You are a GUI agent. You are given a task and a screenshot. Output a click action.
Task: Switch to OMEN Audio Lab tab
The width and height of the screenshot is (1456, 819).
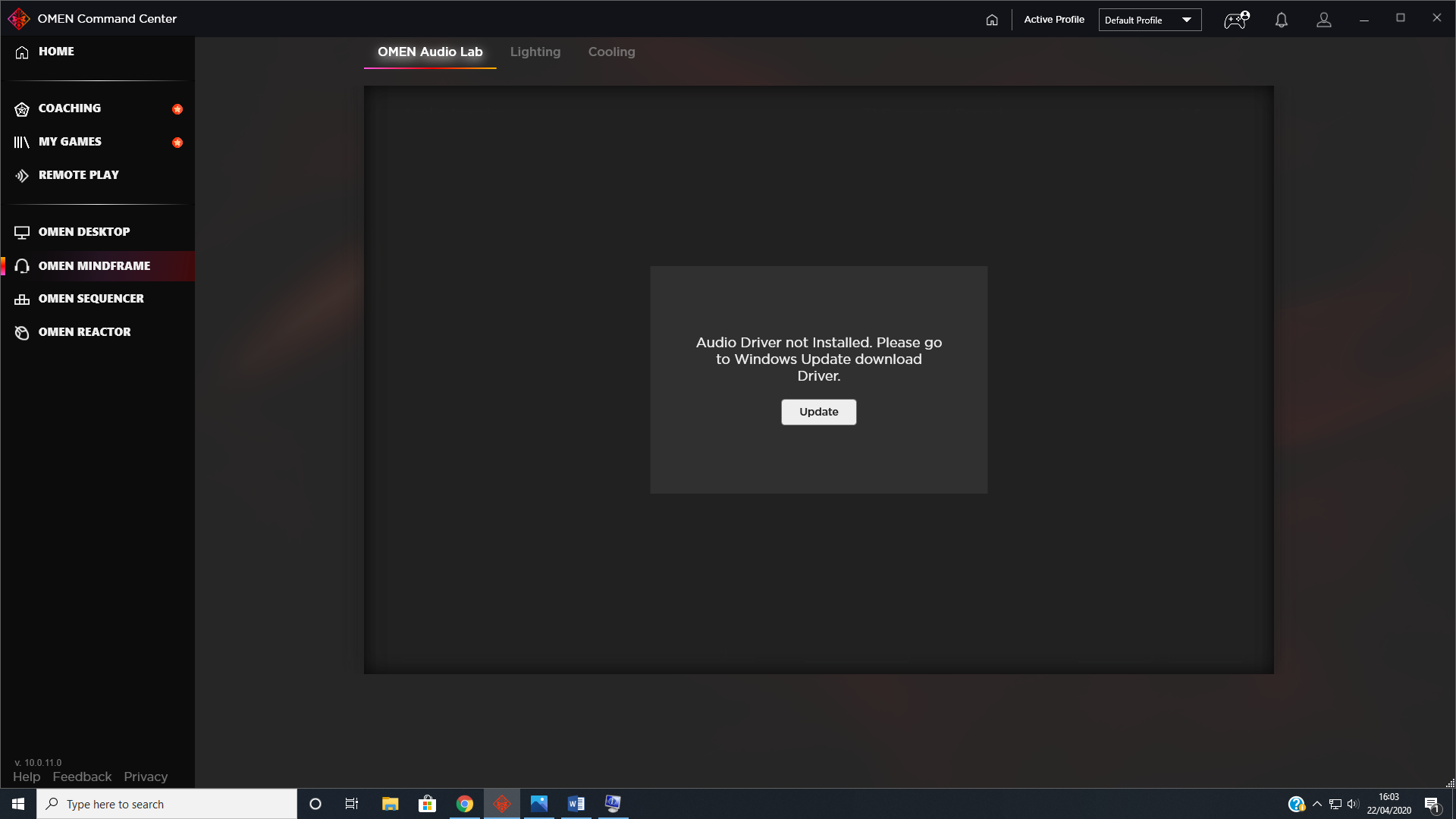pos(430,52)
